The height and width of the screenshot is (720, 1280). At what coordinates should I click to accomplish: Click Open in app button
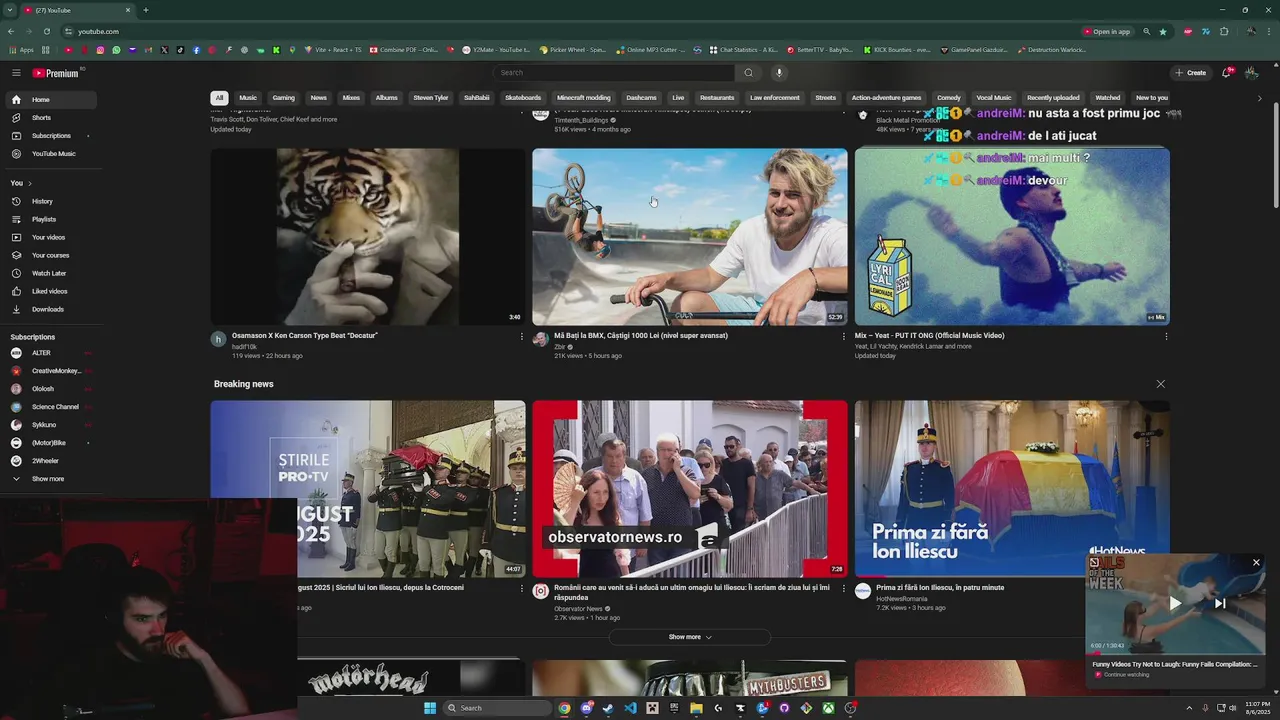(1107, 31)
